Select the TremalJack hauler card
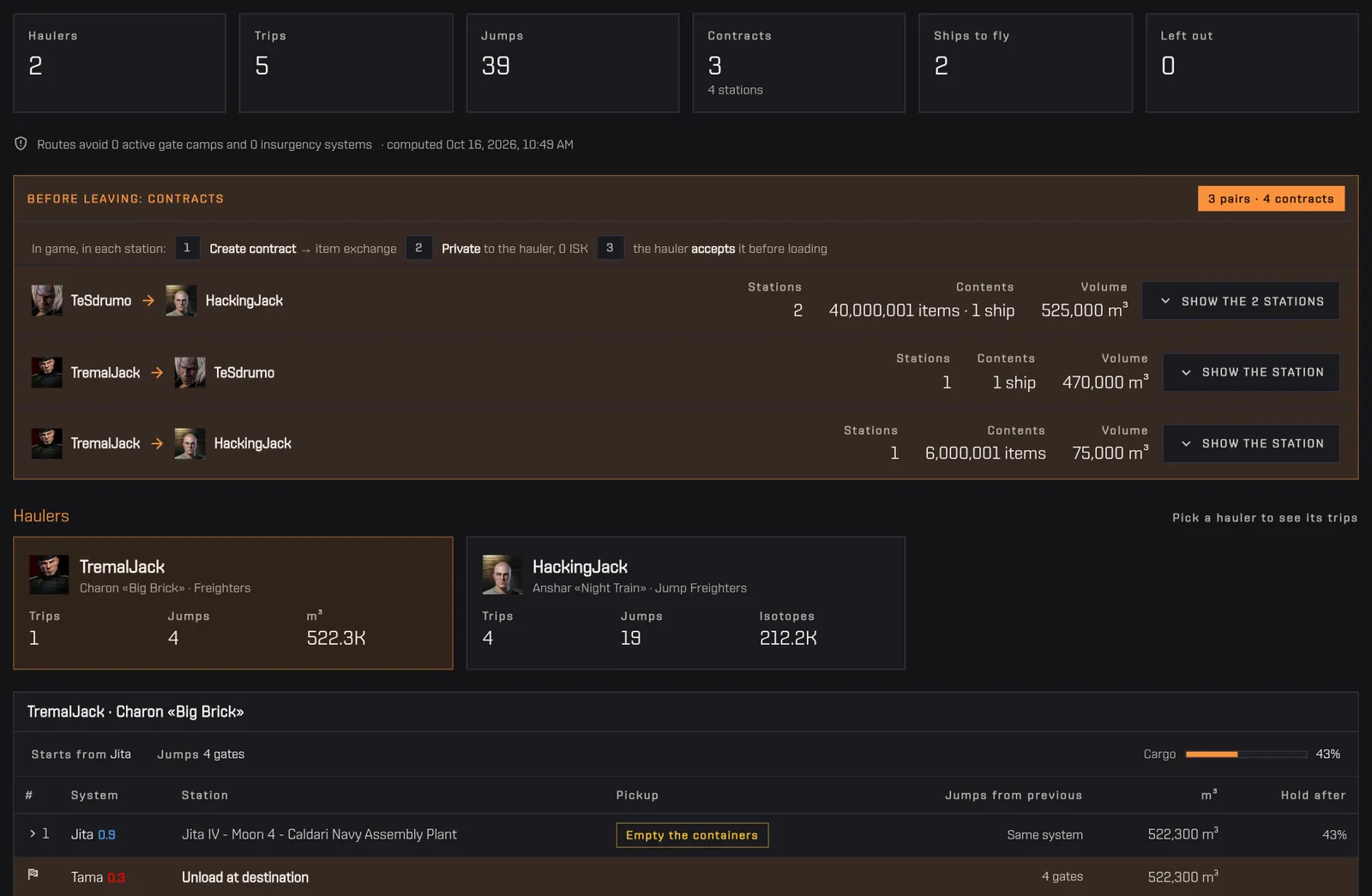 tap(233, 603)
